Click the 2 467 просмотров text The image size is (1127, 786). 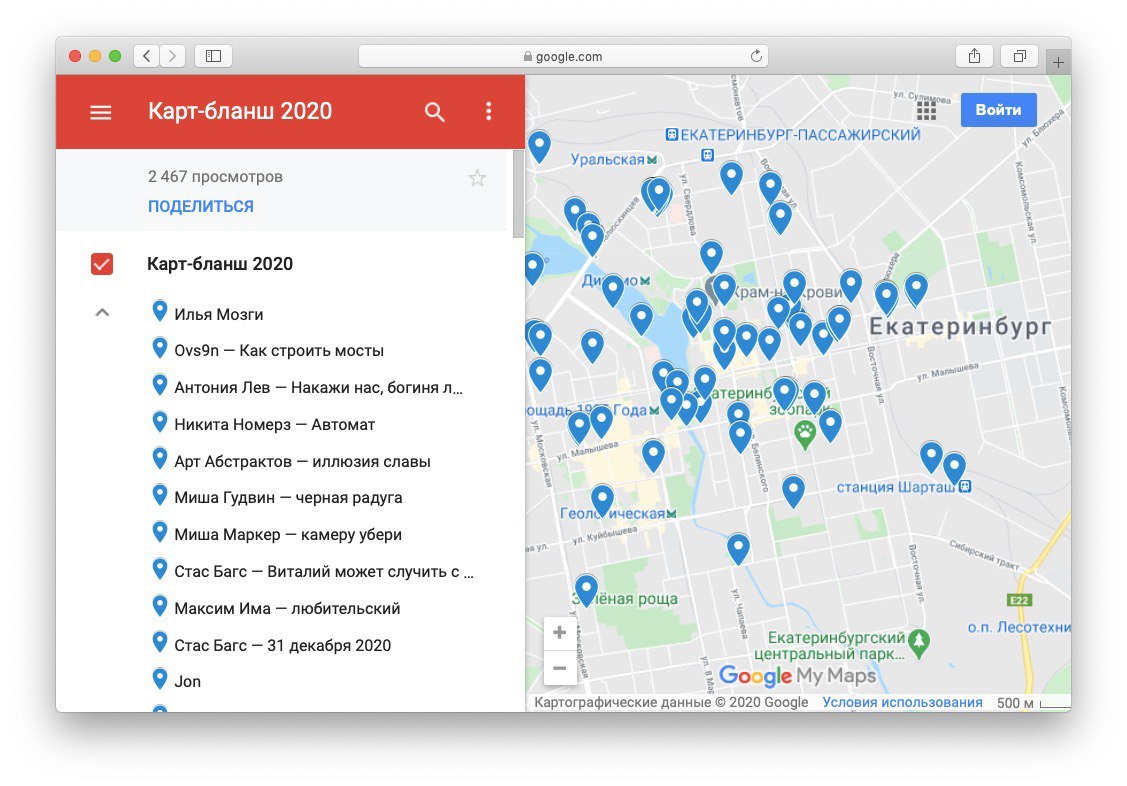tap(215, 177)
